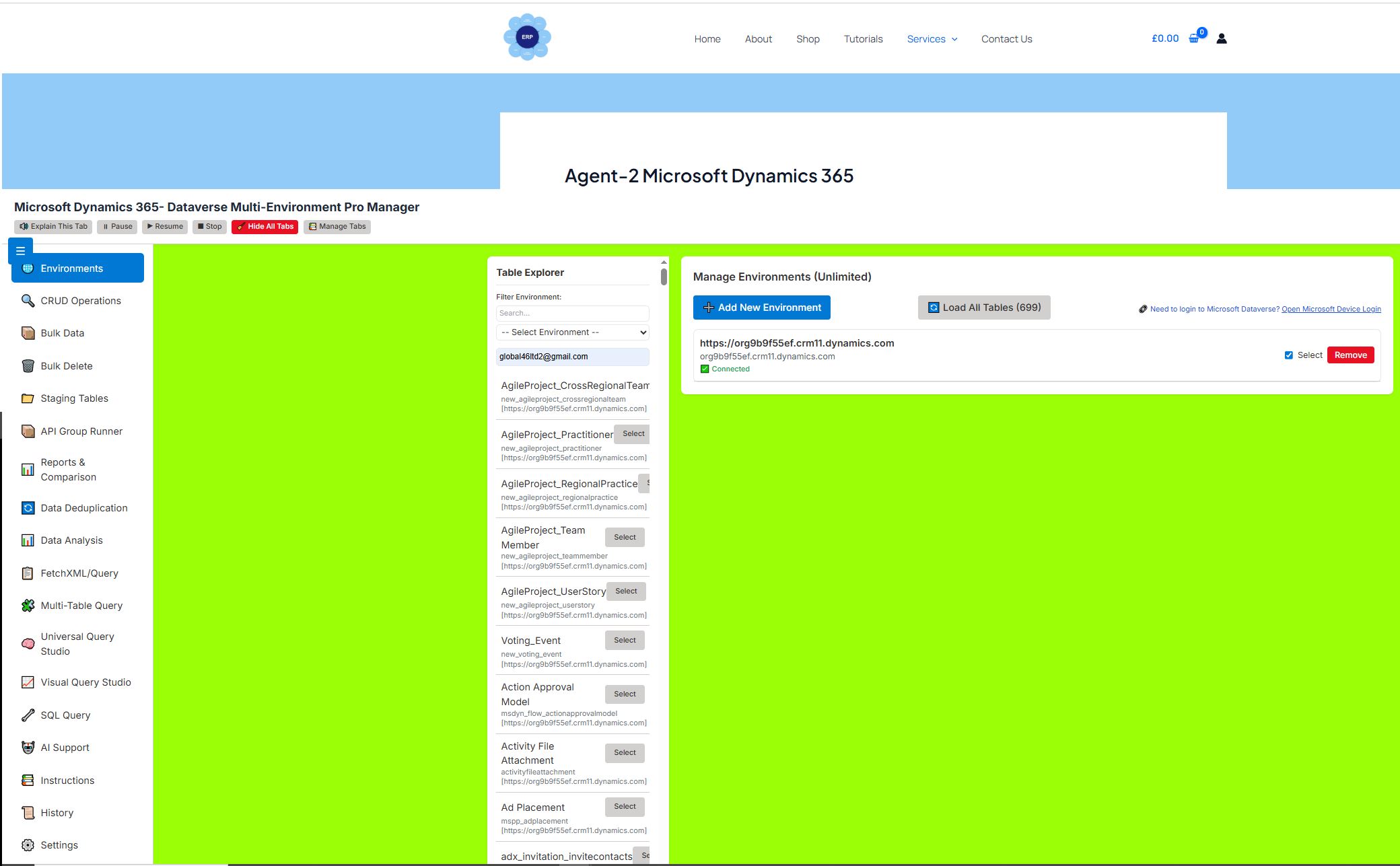Open the Bulk Delete trash icon

[x=28, y=365]
